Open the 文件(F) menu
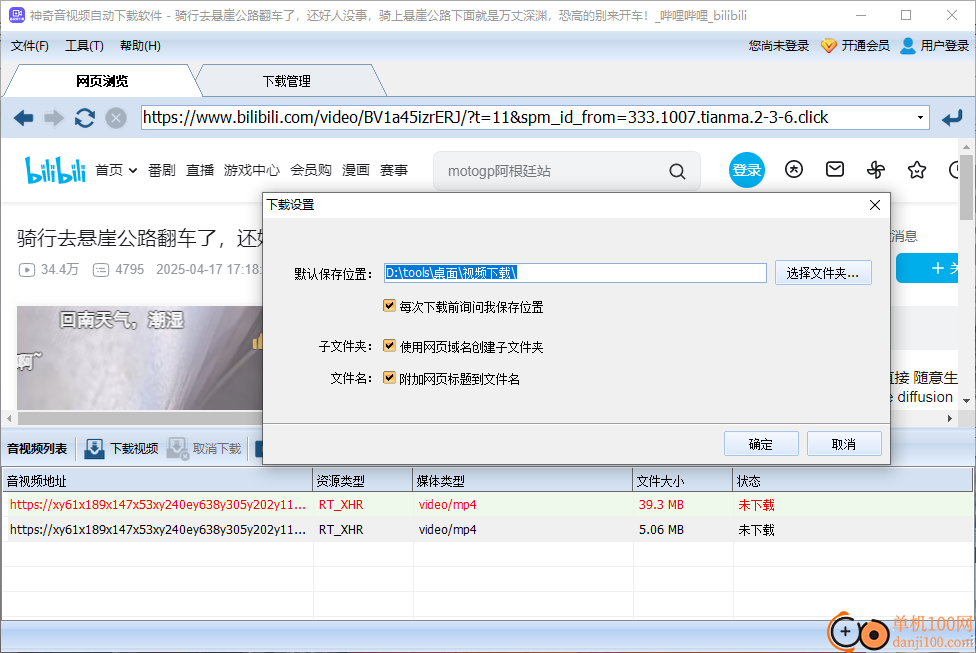 (30, 45)
